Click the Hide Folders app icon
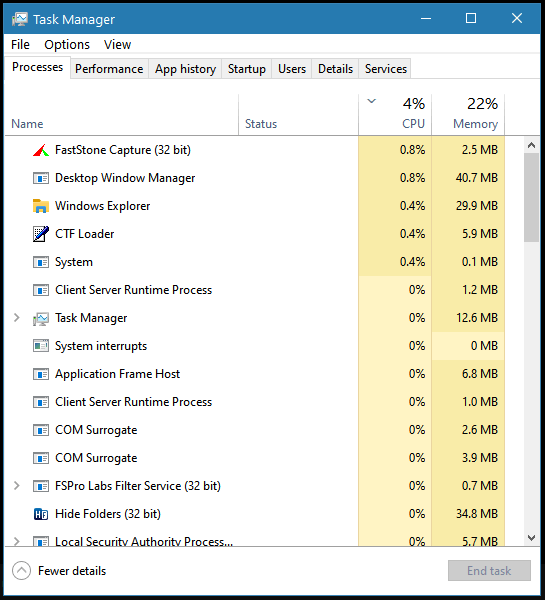This screenshot has width=545, height=600. pyautogui.click(x=41, y=514)
